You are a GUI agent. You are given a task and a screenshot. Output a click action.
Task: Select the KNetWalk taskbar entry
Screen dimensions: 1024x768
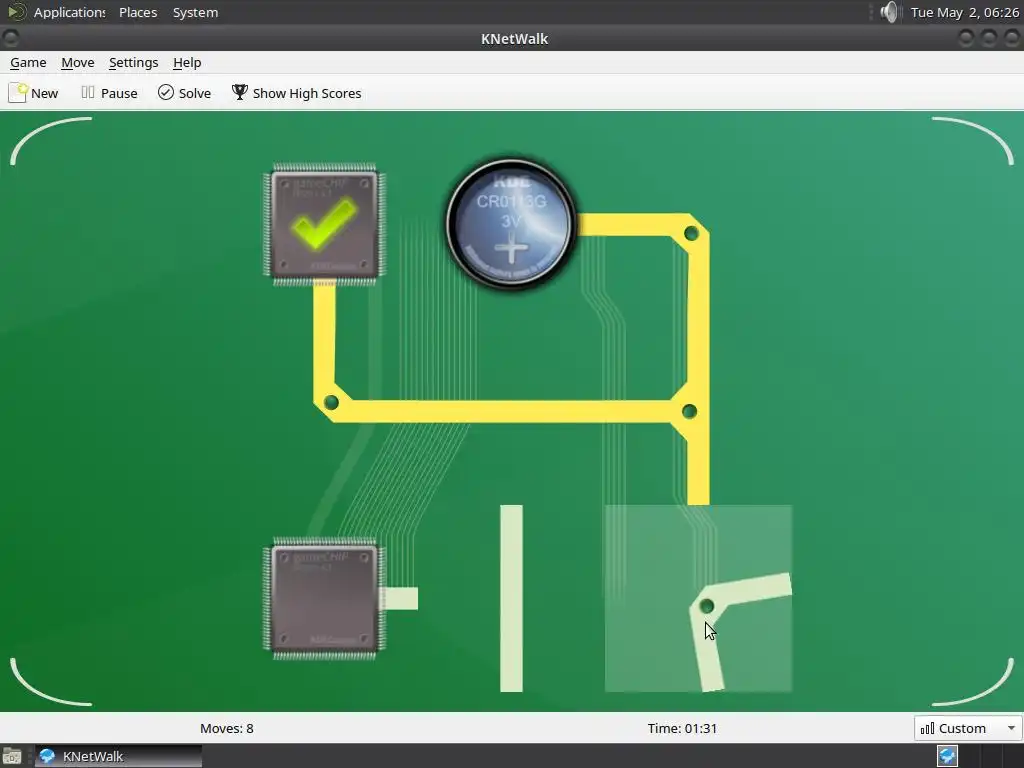[118, 756]
